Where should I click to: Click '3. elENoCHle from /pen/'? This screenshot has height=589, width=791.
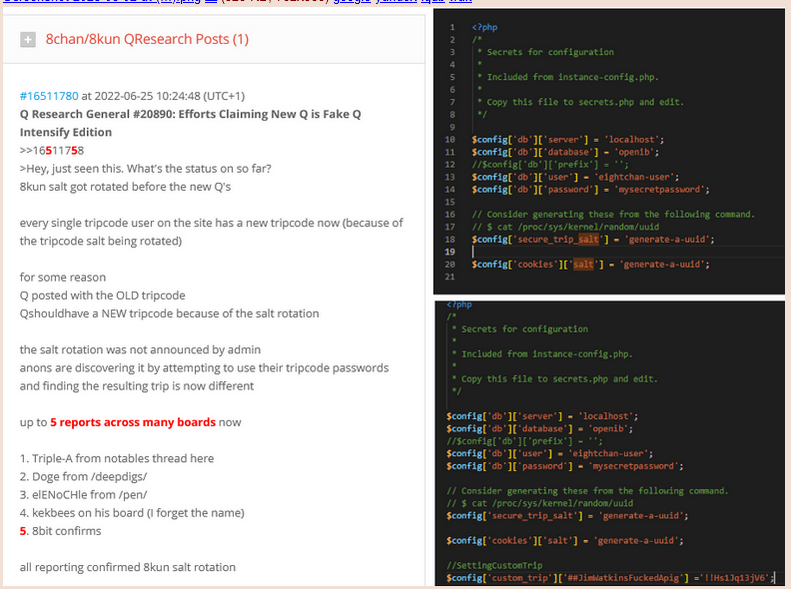click(83, 495)
